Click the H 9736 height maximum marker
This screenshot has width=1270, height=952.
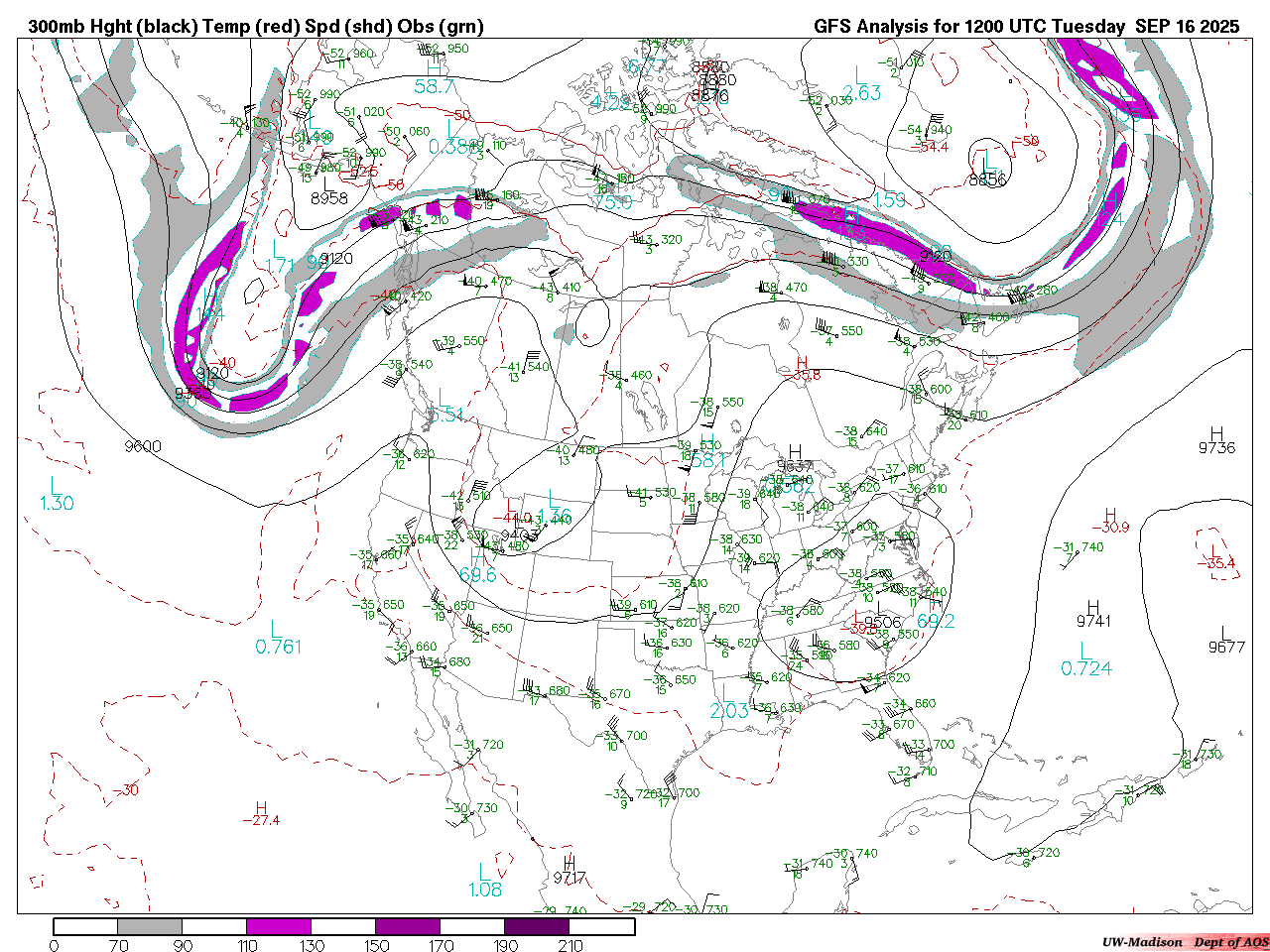pyautogui.click(x=1216, y=440)
